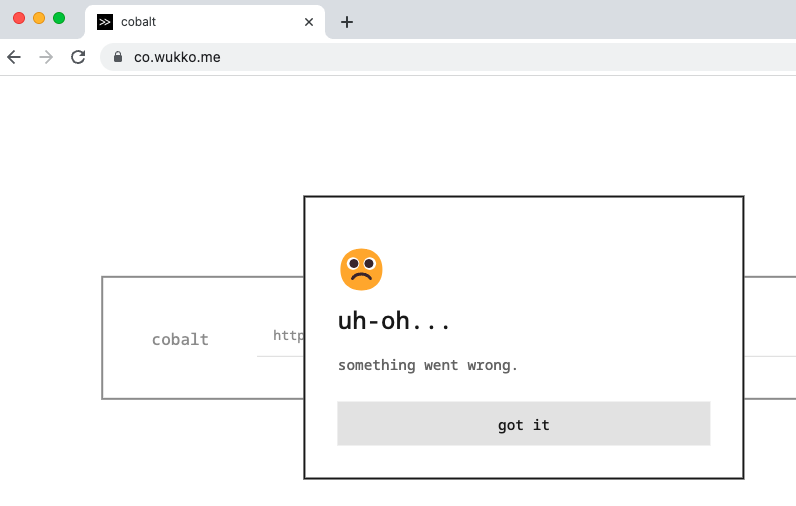796x506 pixels.
Task: Minimize the window with the yellow button
Action: click(39, 18)
